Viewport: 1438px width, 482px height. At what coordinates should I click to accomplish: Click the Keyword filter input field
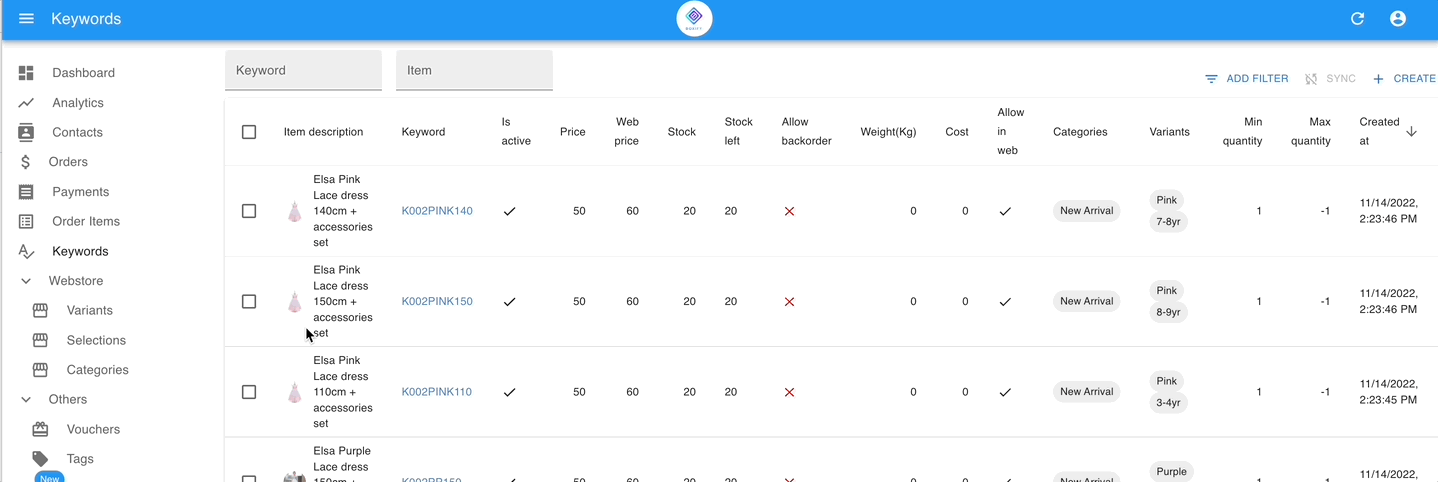[303, 71]
